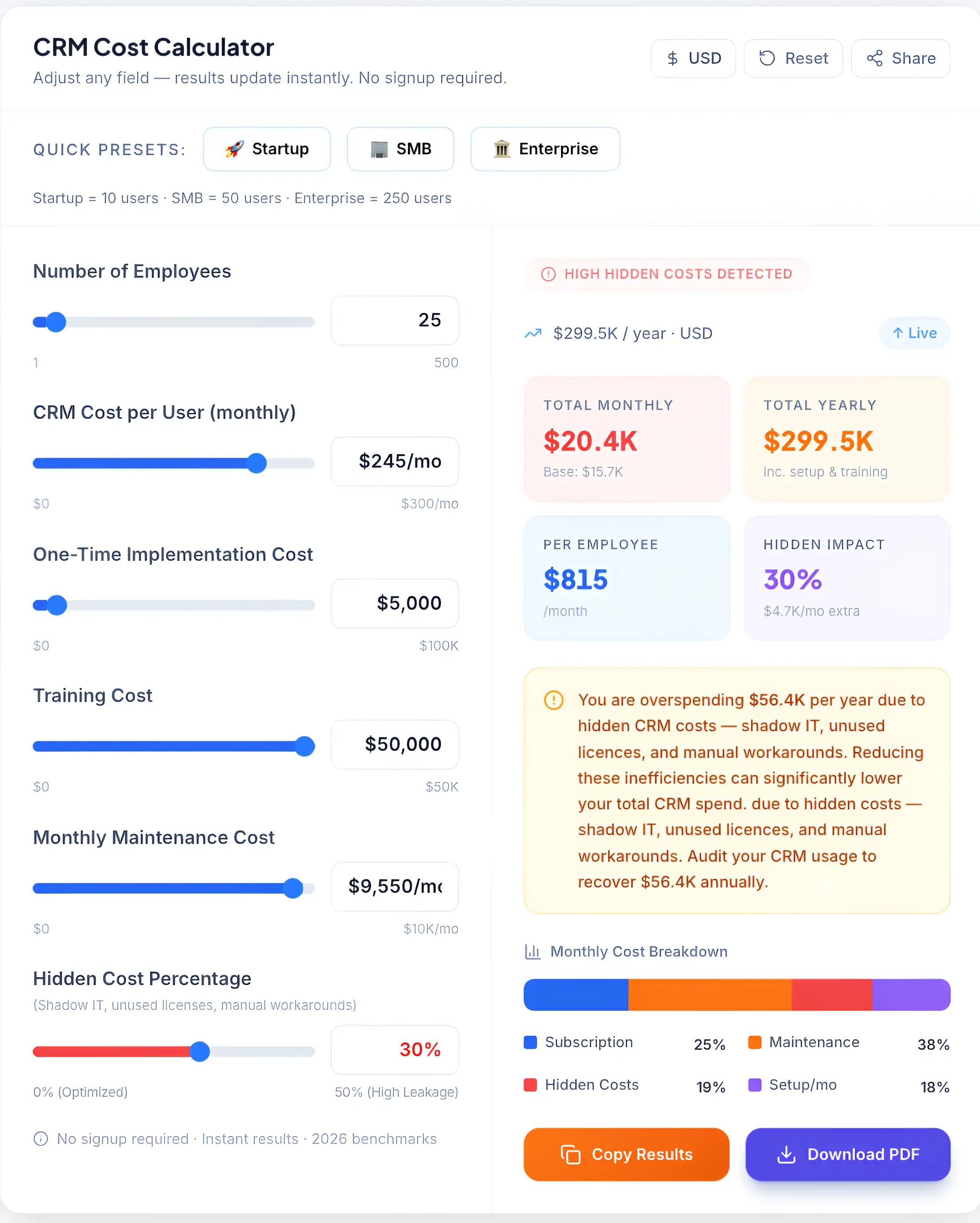980x1223 pixels.
Task: Click the CRM Cost per User slider handle
Action: [257, 463]
